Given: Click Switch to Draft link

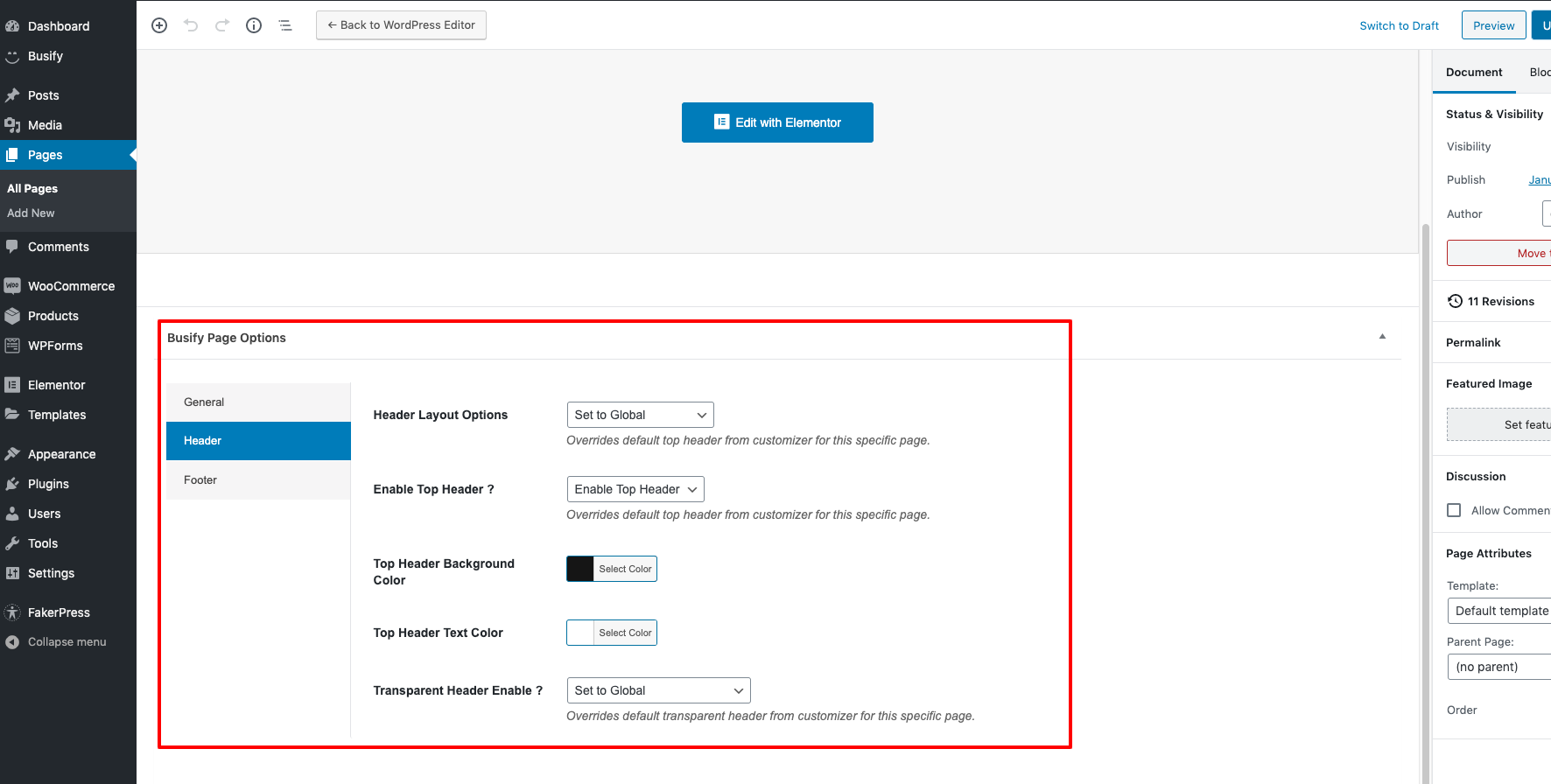Looking at the screenshot, I should (1399, 25).
